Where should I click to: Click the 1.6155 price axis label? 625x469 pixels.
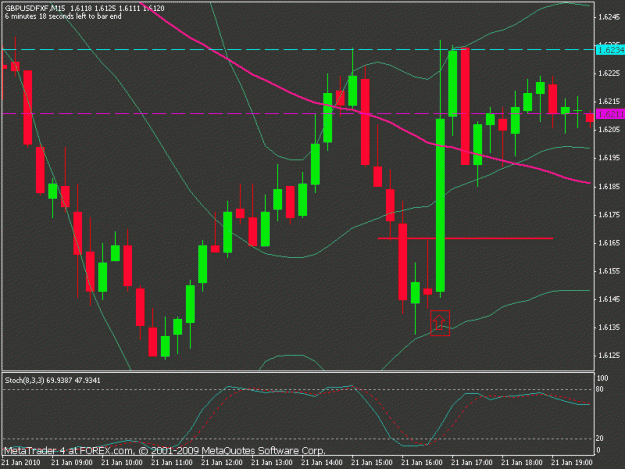609,271
